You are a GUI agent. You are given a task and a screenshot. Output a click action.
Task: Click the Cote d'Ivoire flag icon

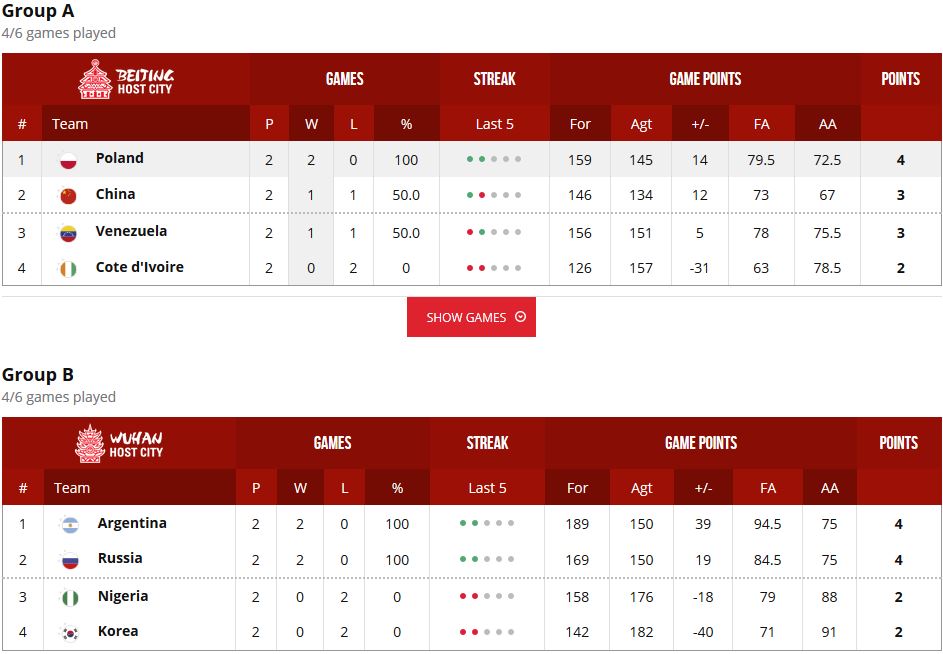click(69, 268)
